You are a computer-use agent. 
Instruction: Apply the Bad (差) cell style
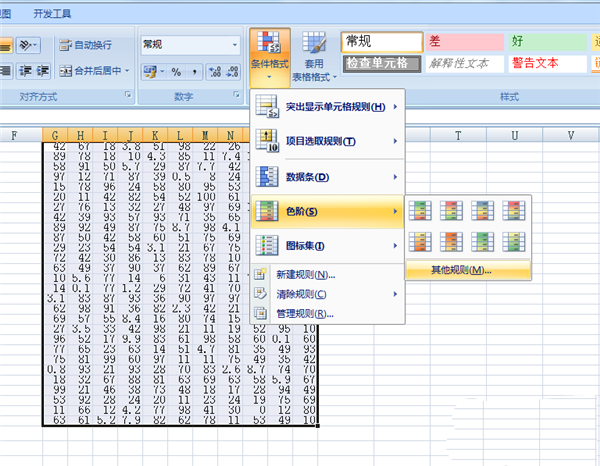click(465, 42)
